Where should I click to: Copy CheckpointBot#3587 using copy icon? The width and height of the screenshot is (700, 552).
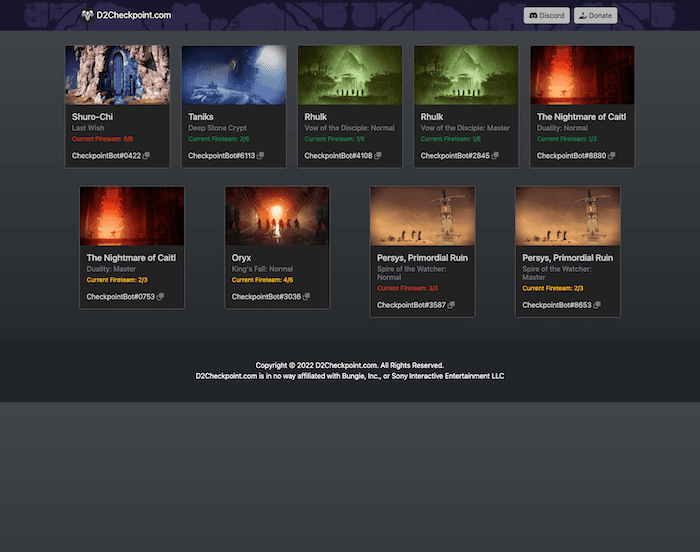pos(451,305)
